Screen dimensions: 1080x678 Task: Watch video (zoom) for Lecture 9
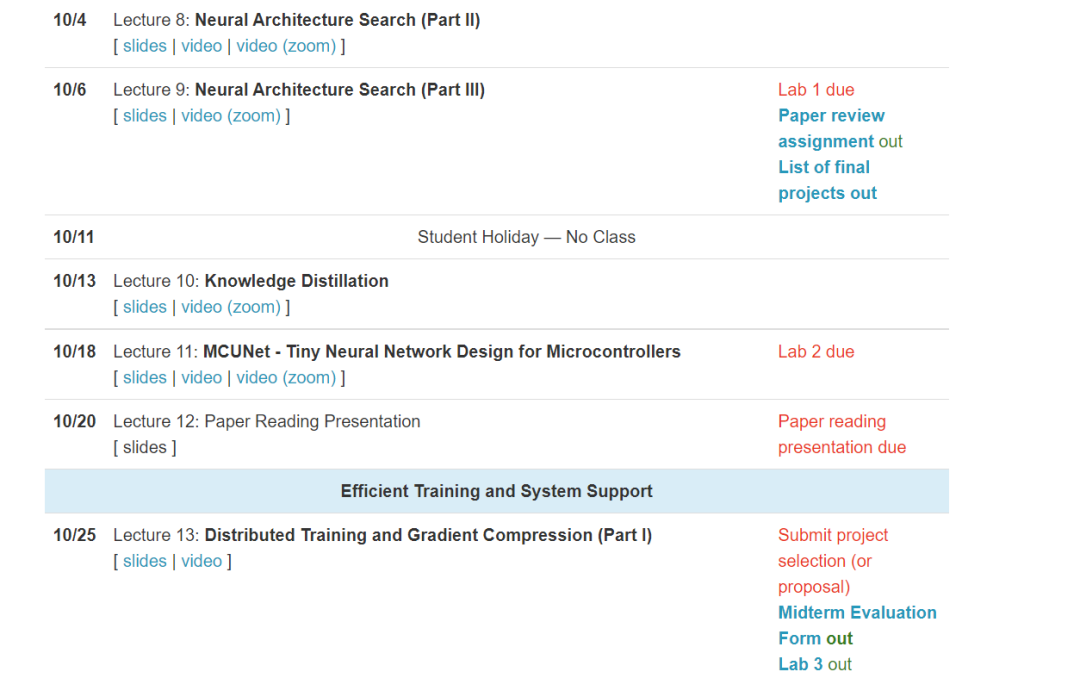[x=230, y=116]
